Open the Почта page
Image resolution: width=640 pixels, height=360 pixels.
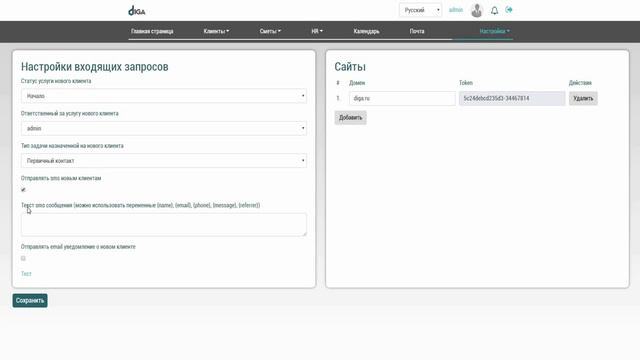point(417,31)
